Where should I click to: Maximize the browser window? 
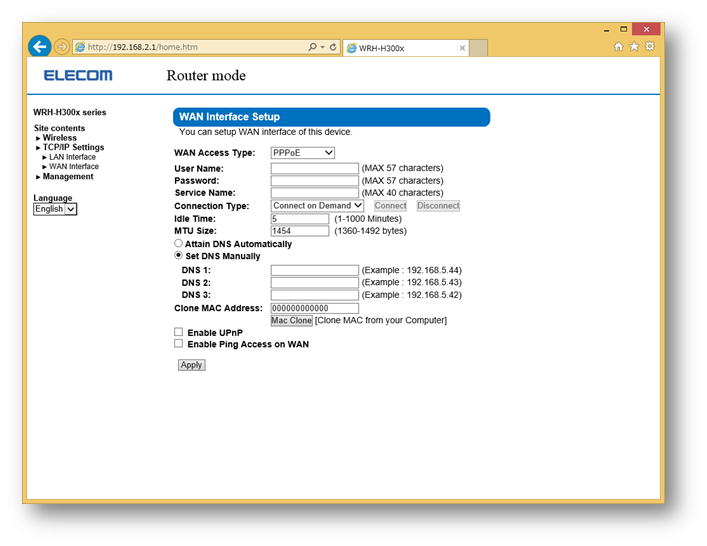click(624, 29)
